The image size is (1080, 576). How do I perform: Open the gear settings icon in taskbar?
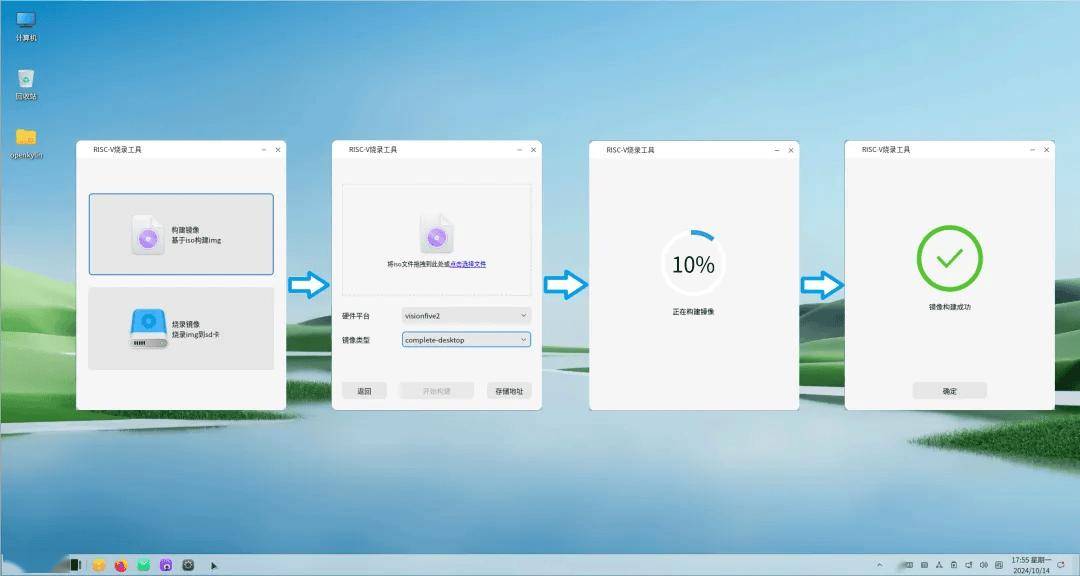point(188,565)
